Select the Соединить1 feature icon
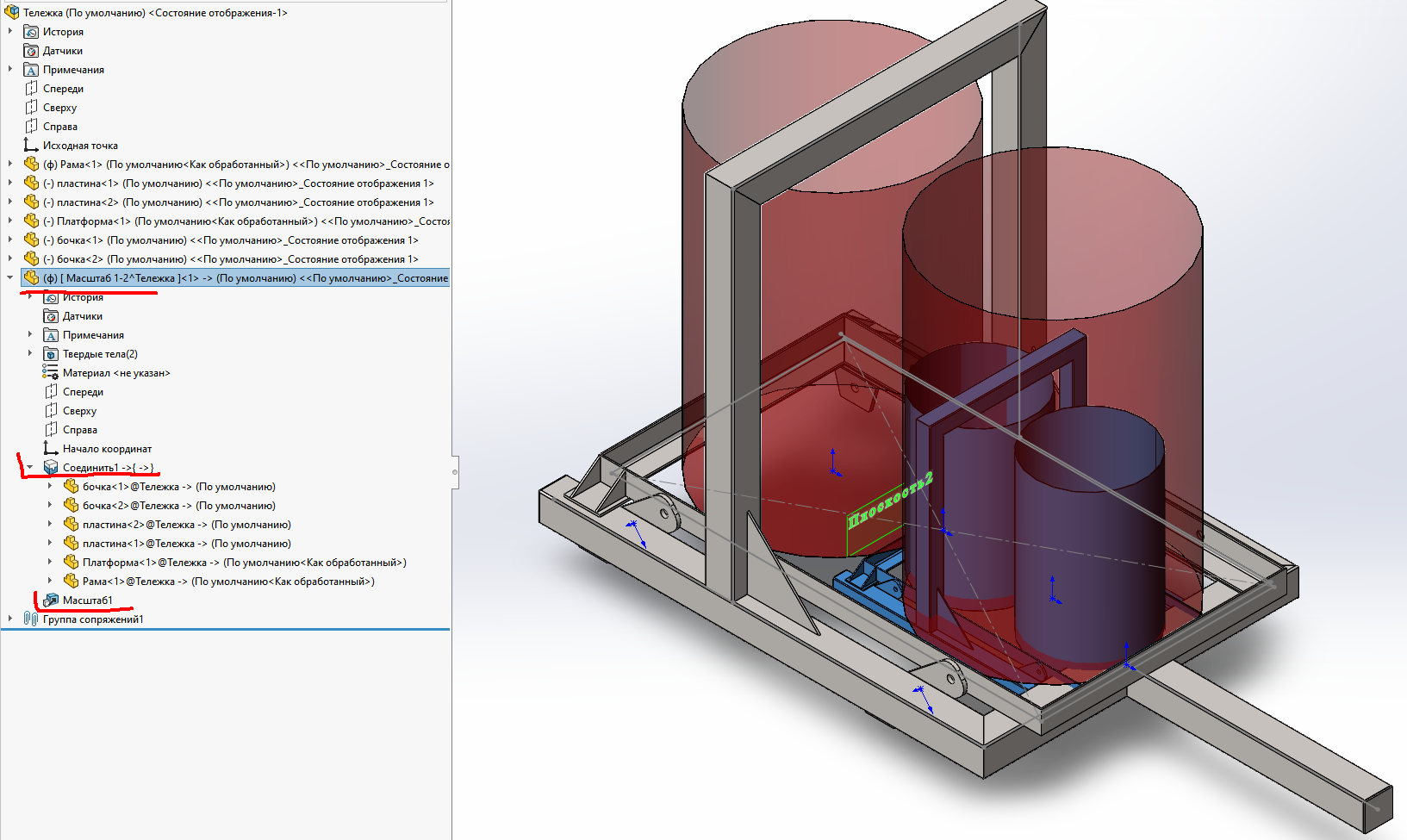The width and height of the screenshot is (1407, 840). point(51,468)
